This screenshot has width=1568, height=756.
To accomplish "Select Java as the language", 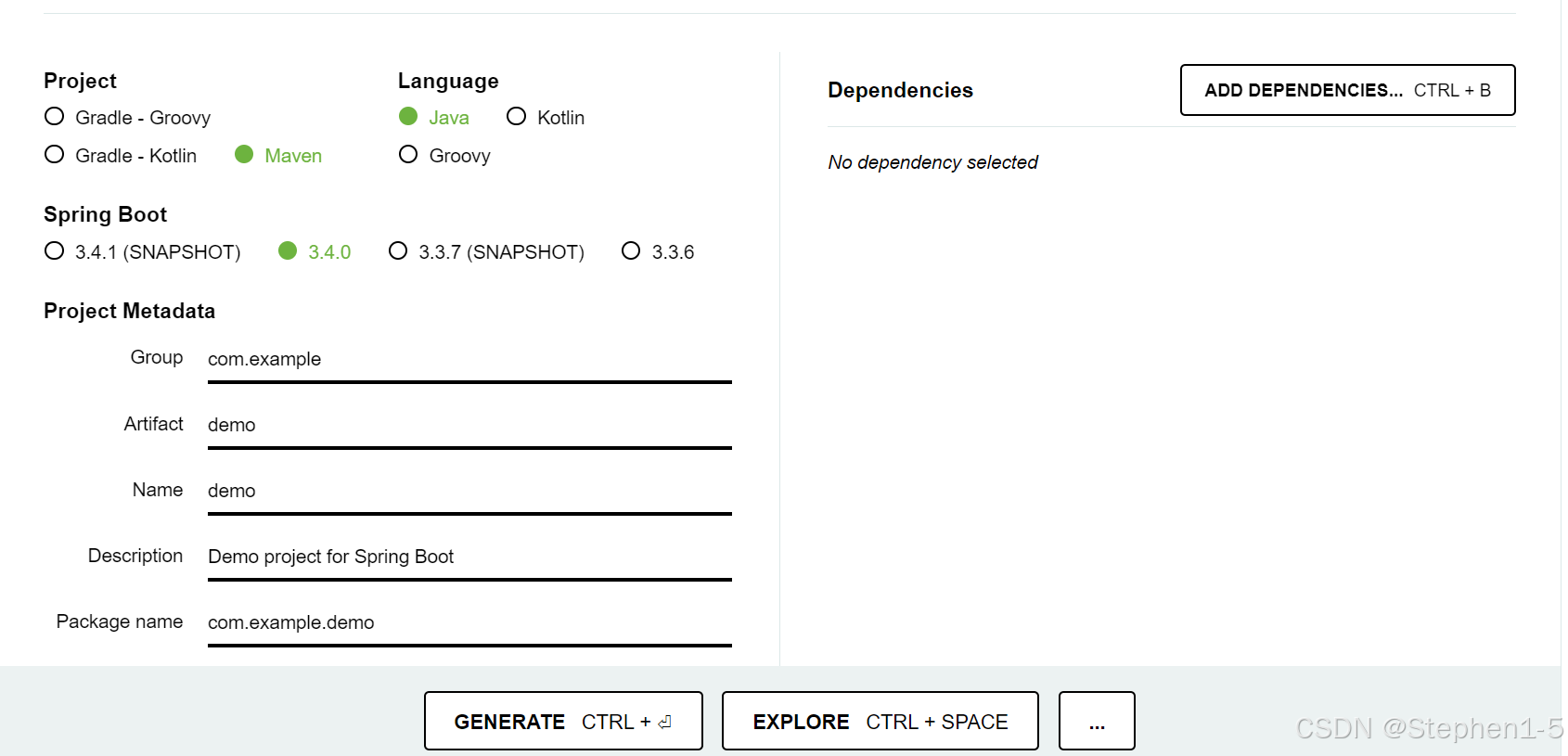I will click(x=434, y=118).
